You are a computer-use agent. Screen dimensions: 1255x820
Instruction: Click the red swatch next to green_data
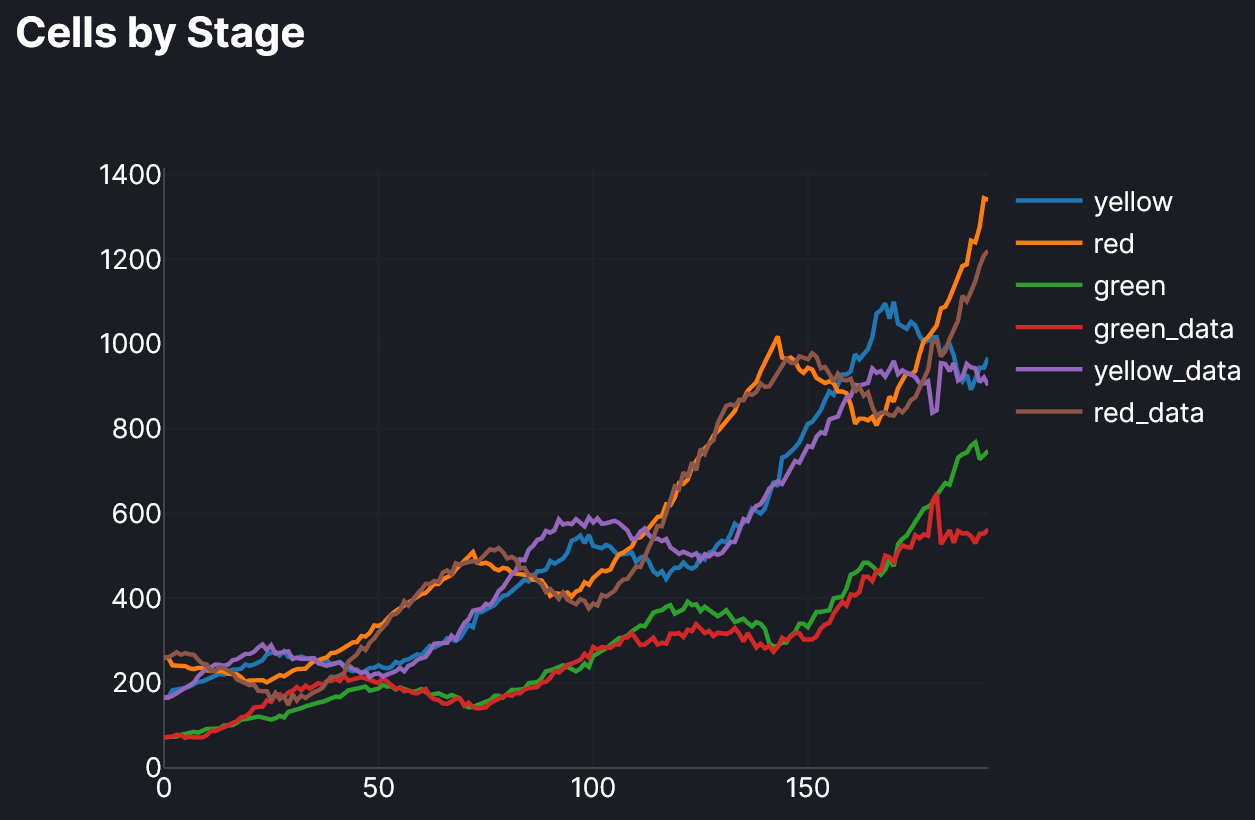tap(1049, 329)
